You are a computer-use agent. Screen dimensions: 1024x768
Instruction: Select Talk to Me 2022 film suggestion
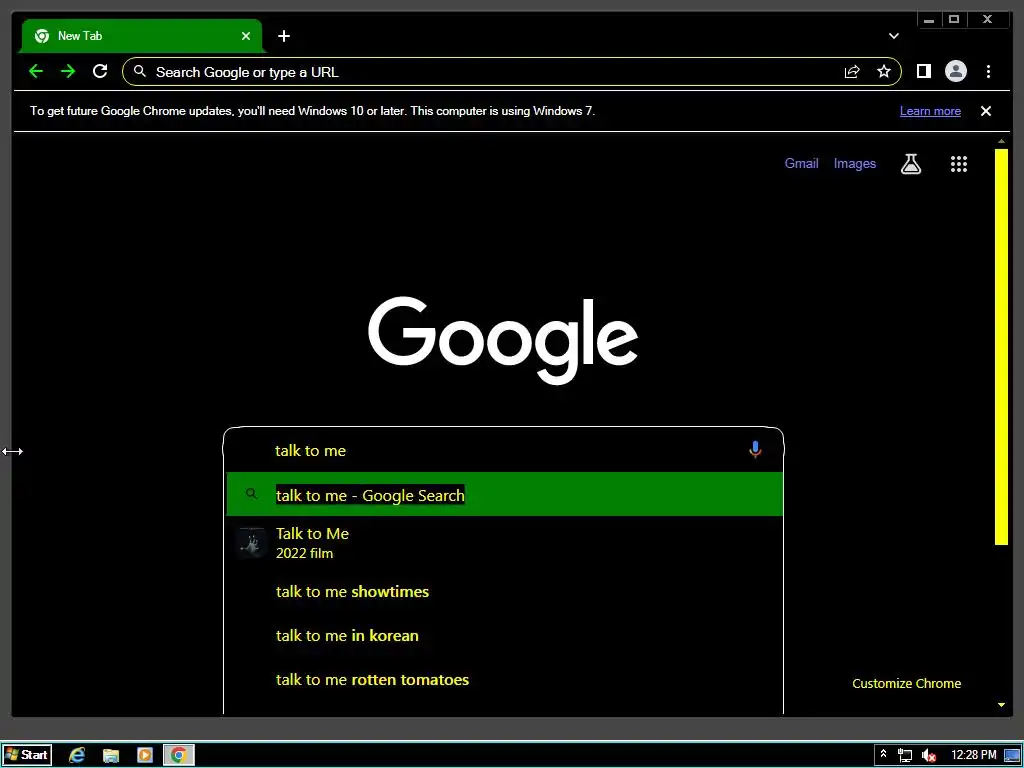504,543
